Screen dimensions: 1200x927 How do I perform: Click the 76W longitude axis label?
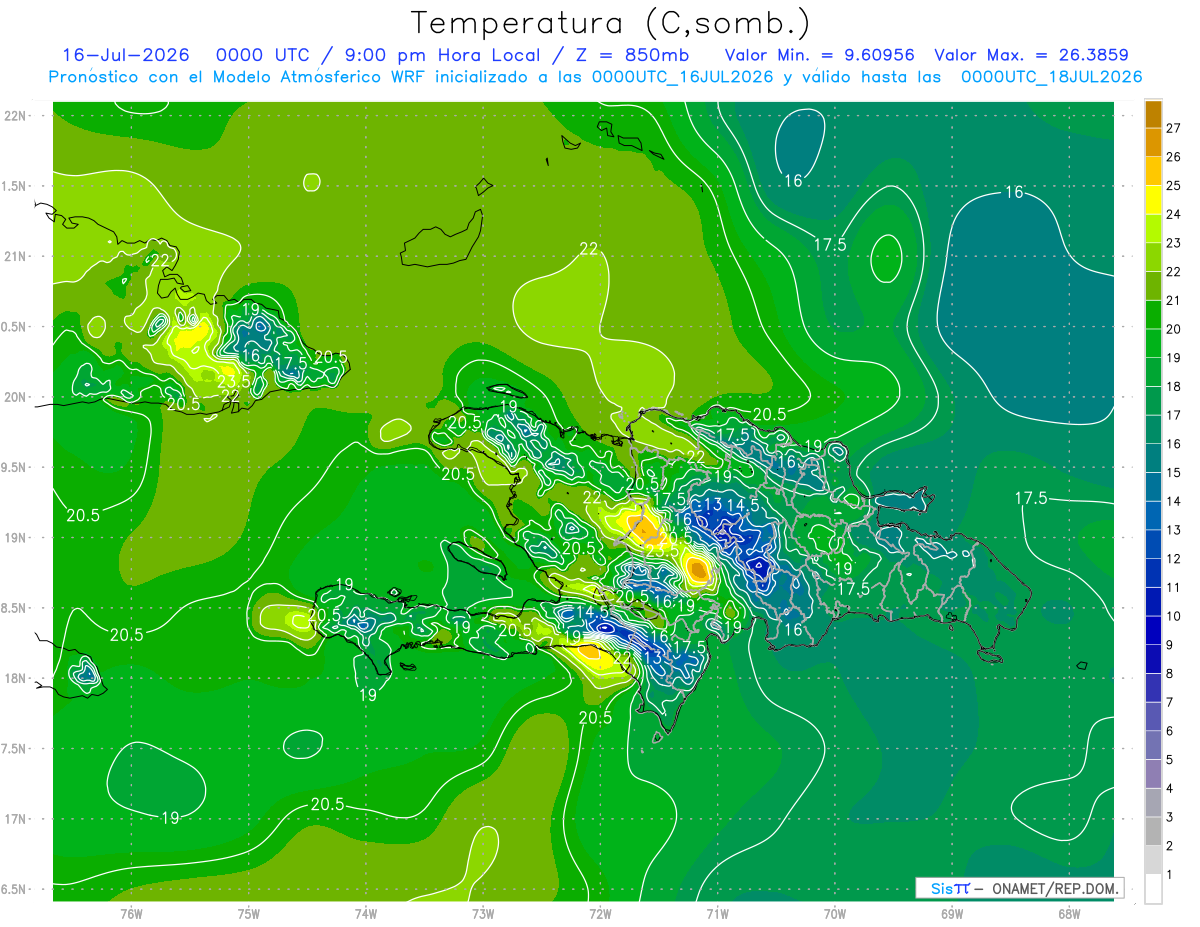tap(131, 914)
